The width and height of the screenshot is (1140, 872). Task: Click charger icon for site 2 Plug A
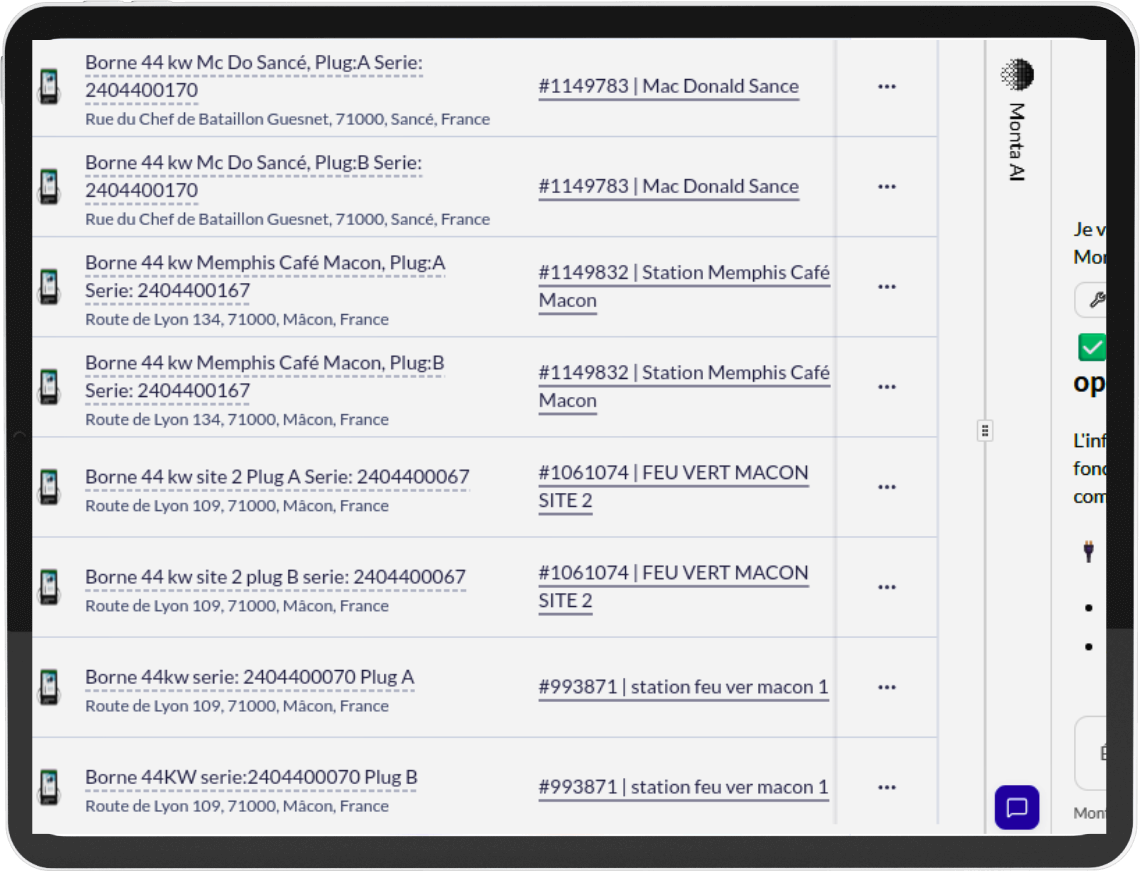point(48,487)
